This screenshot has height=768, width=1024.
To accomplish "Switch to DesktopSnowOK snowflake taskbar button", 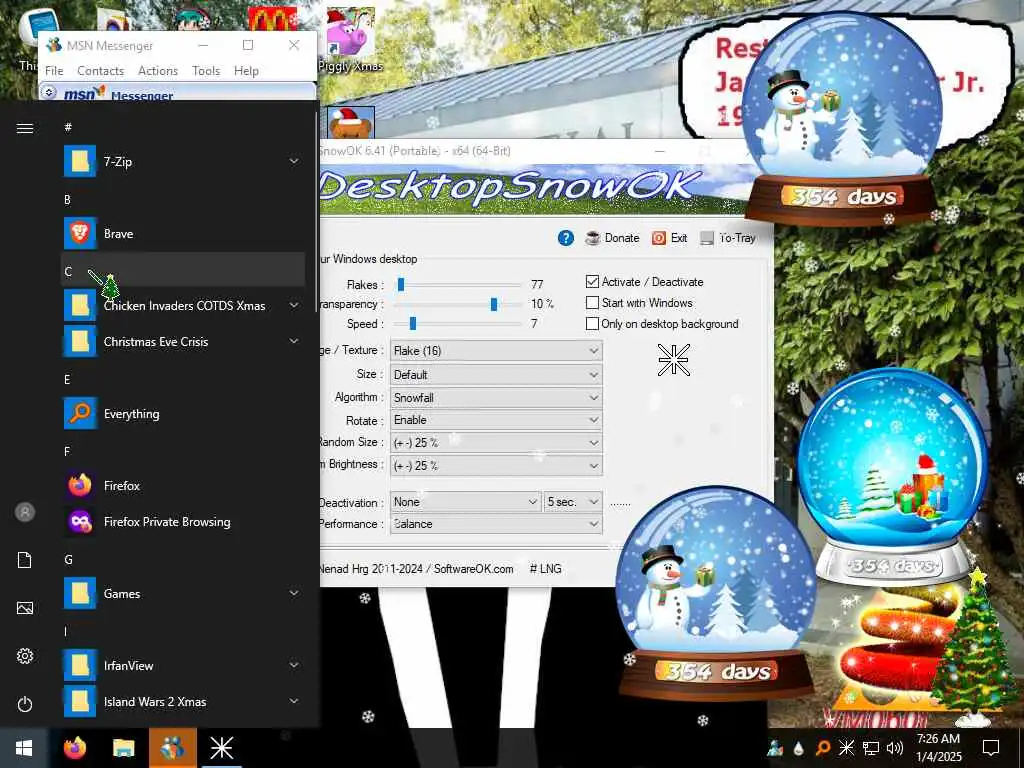I will pyautogui.click(x=221, y=748).
